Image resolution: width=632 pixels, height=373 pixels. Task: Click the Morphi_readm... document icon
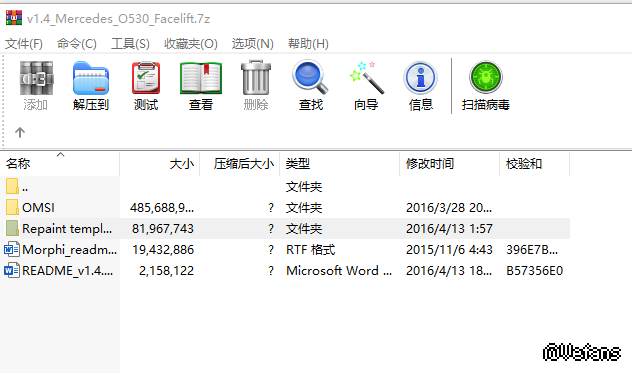[12, 249]
